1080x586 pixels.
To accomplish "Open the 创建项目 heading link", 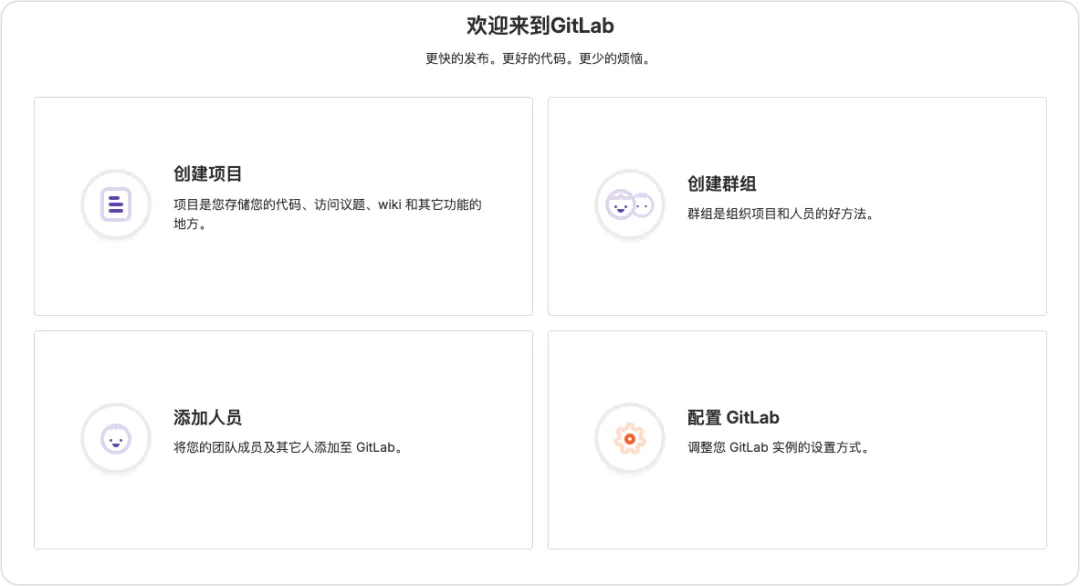I will [207, 174].
